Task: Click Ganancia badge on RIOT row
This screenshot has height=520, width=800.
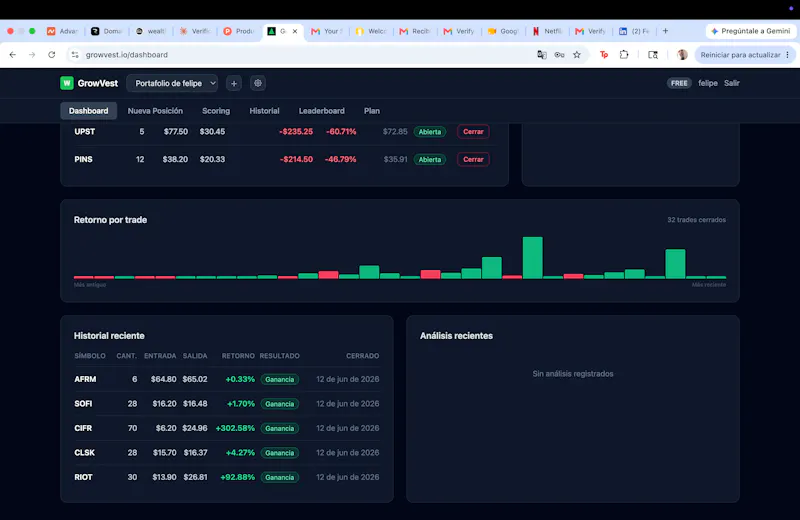Action: (x=280, y=477)
